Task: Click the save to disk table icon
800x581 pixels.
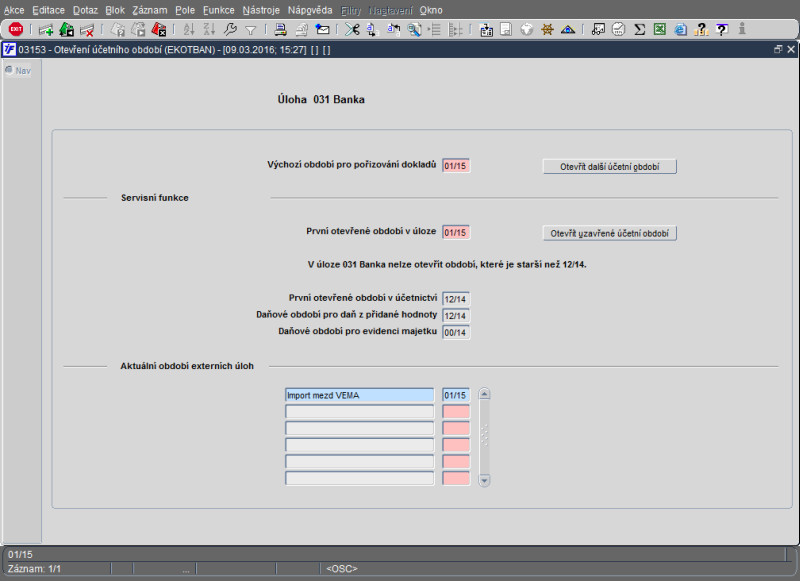Action: 486,30
